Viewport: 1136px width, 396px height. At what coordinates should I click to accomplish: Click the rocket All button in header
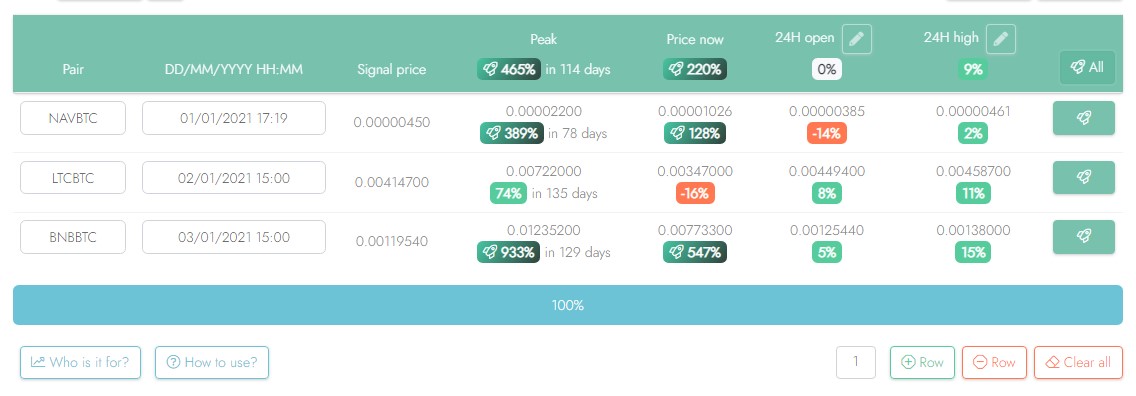point(1087,67)
